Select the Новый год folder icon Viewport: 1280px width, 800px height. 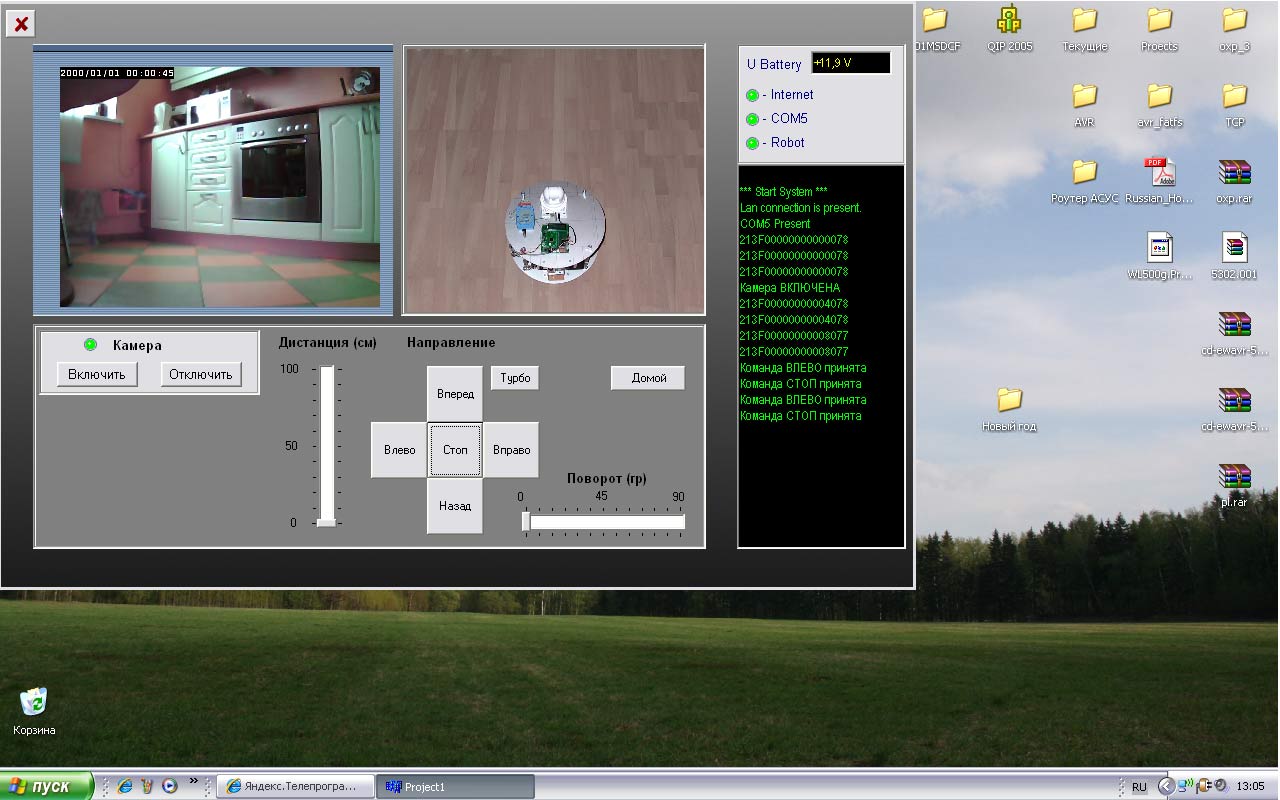[x=1009, y=401]
